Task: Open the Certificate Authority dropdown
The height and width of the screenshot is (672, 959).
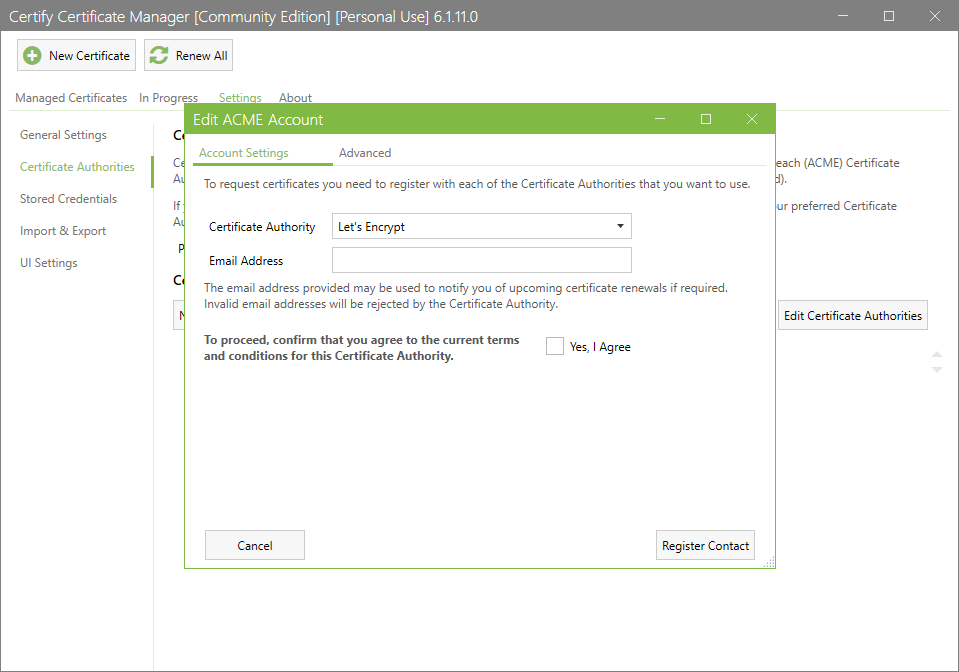Action: (482, 226)
